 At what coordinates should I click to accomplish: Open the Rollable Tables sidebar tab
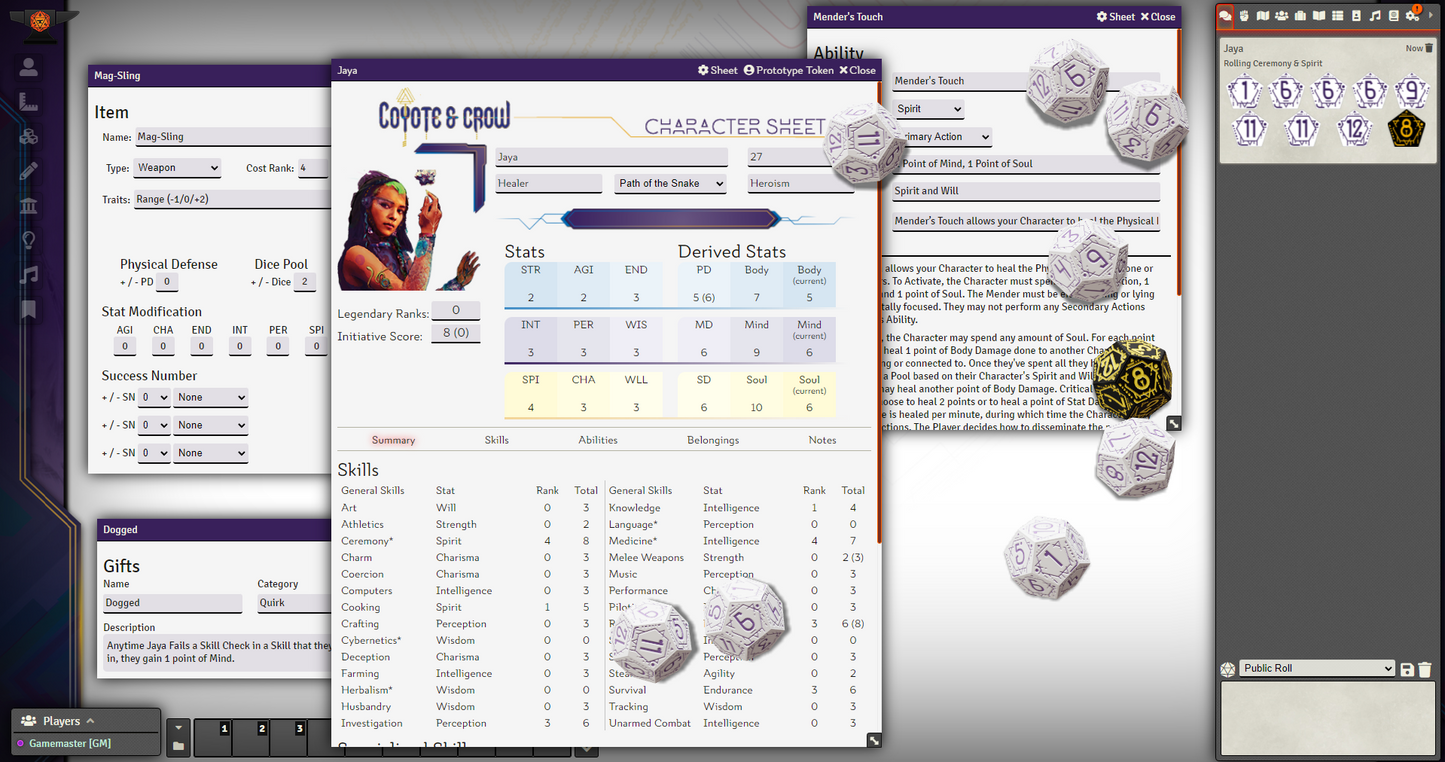coord(1337,16)
